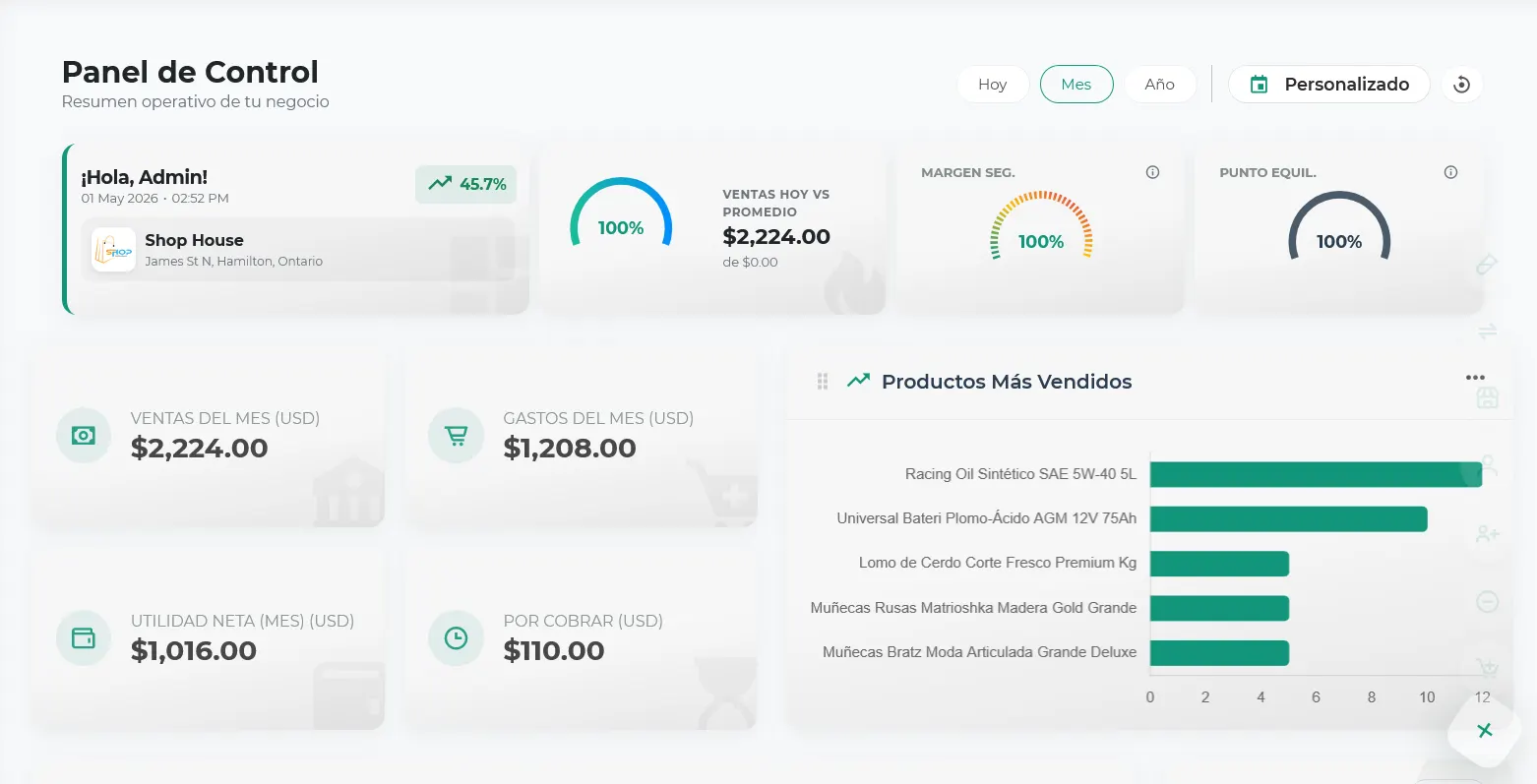Click the Margen Seg. colored gauge
The image size is (1537, 784).
1041,225
